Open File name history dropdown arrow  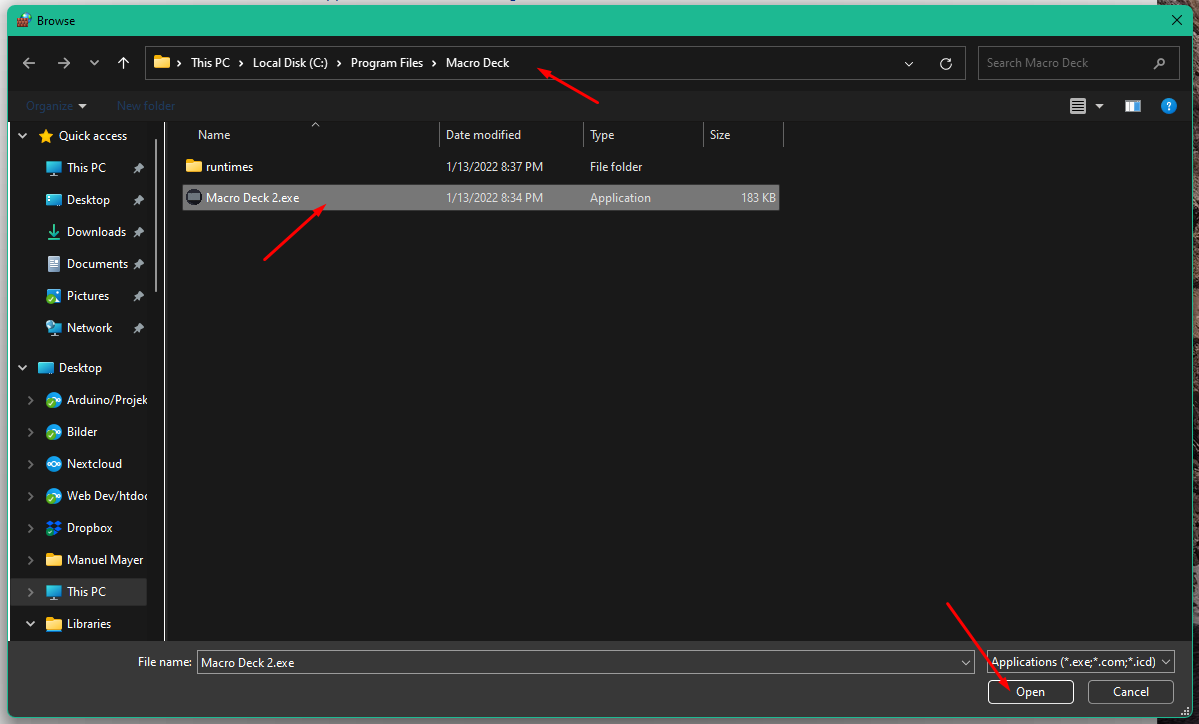[966, 662]
